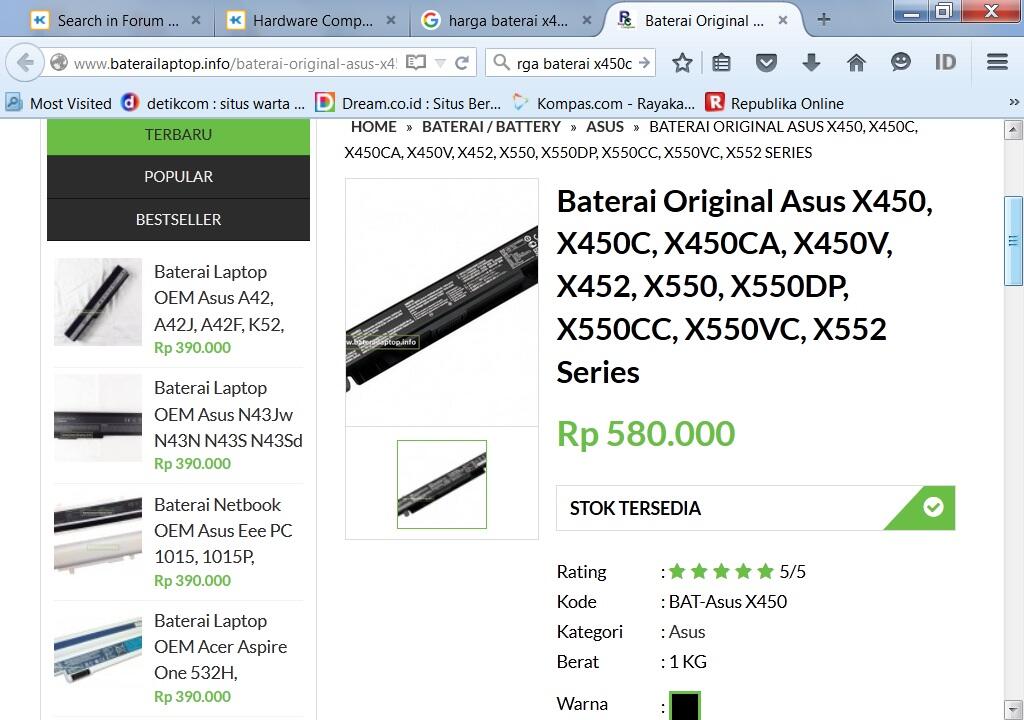Select the small gallery thumbnail below image
Viewport: 1024px width, 720px height.
(441, 484)
